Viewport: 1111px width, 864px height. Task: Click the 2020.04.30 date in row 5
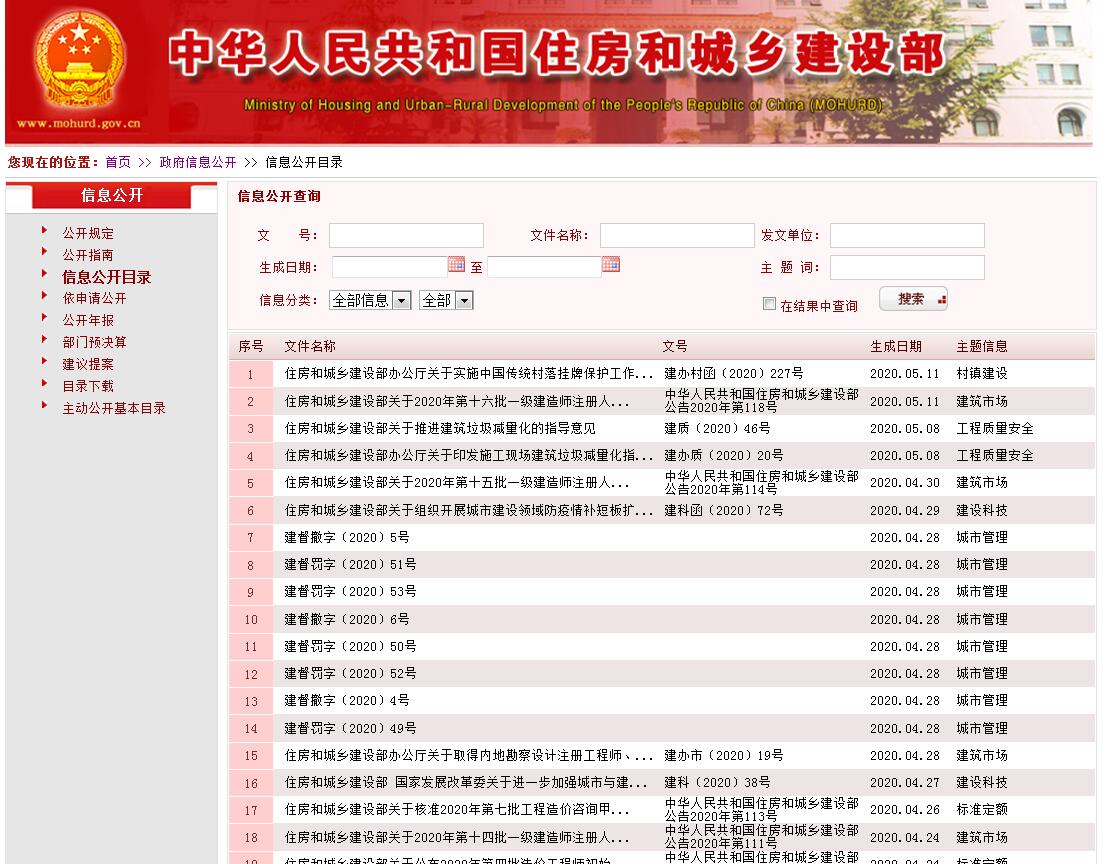tap(905, 483)
